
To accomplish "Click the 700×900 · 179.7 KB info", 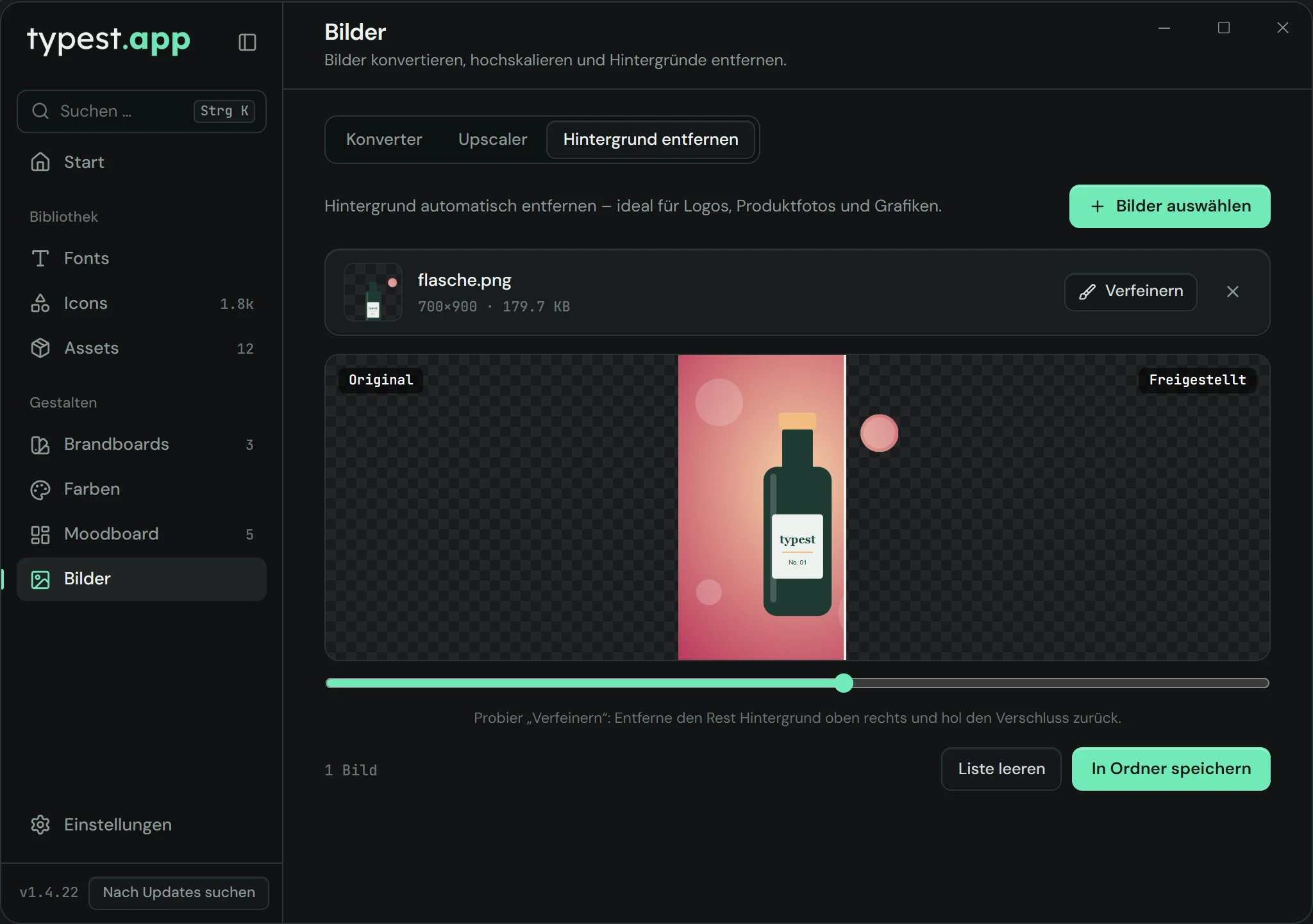I will (x=494, y=307).
